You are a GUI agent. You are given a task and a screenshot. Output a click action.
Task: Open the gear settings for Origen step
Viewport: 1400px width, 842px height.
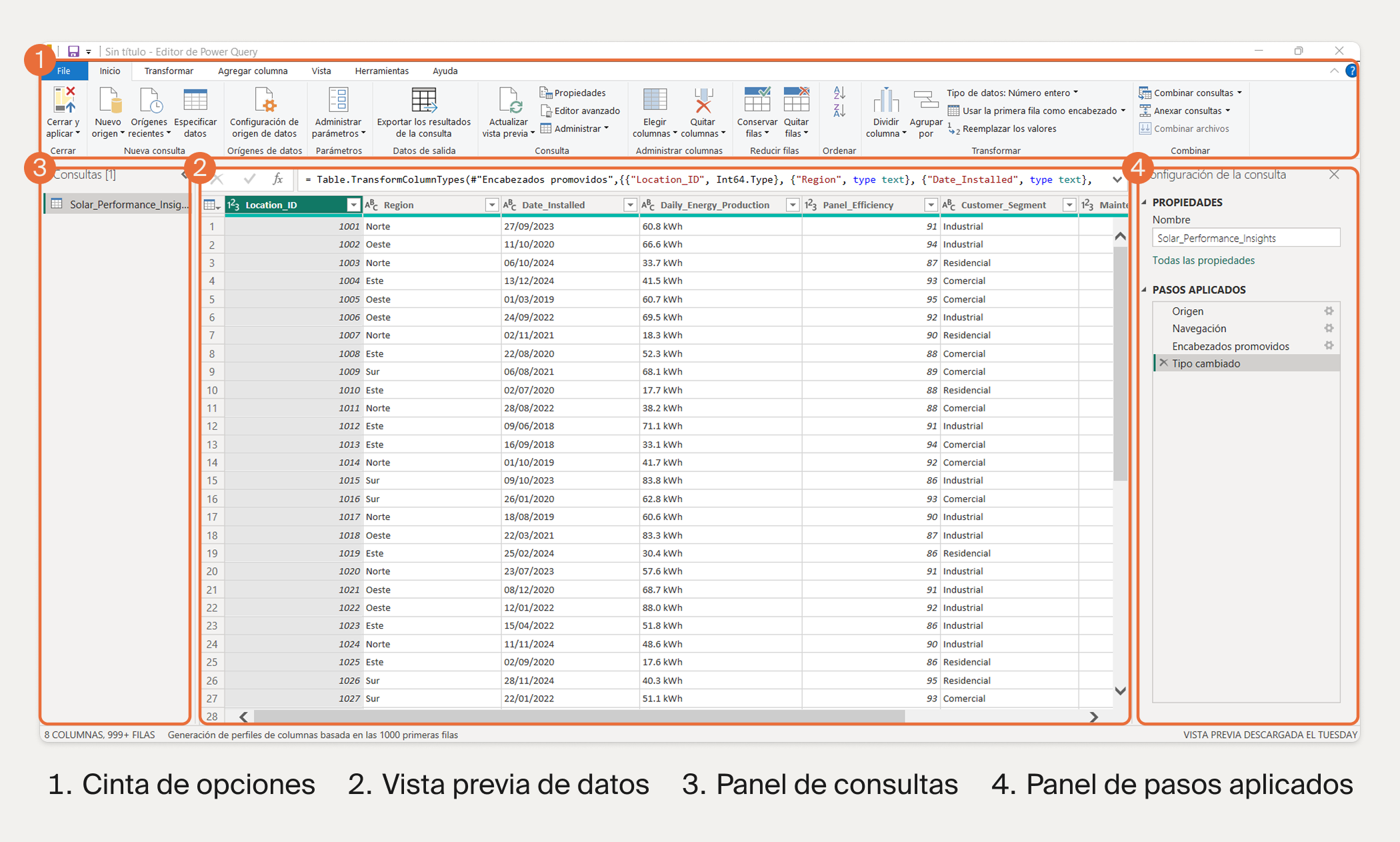1329,311
